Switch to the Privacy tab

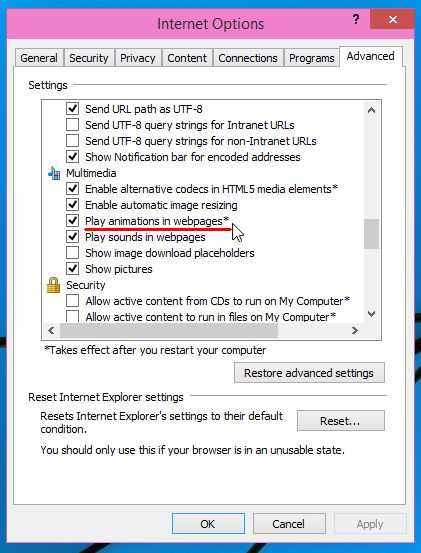tap(138, 58)
